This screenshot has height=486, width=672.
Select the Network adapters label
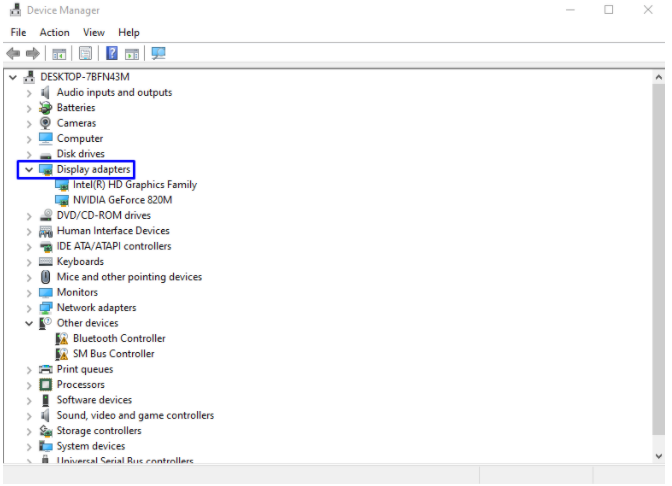coord(96,308)
